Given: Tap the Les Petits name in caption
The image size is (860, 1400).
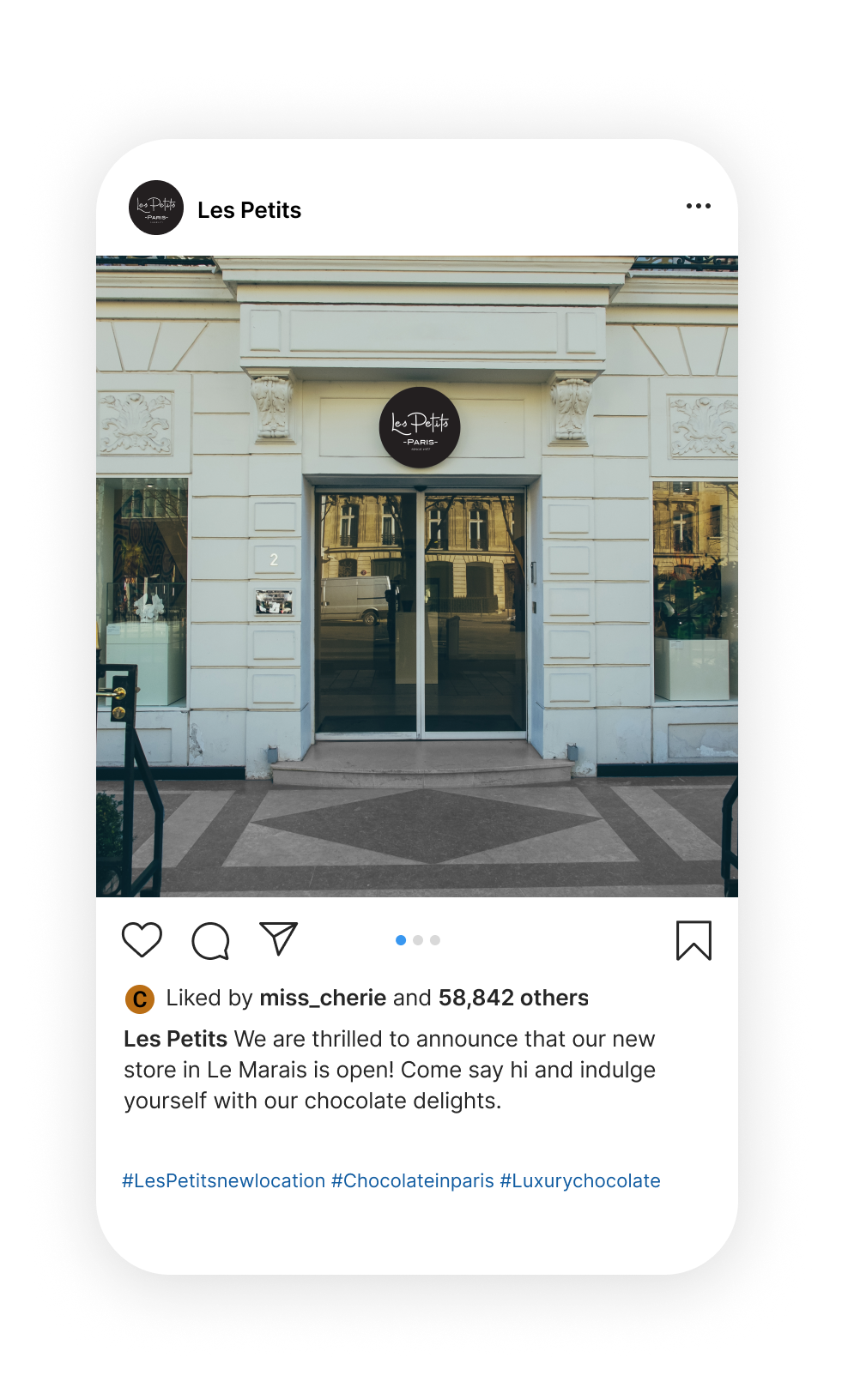Looking at the screenshot, I should click(175, 1039).
